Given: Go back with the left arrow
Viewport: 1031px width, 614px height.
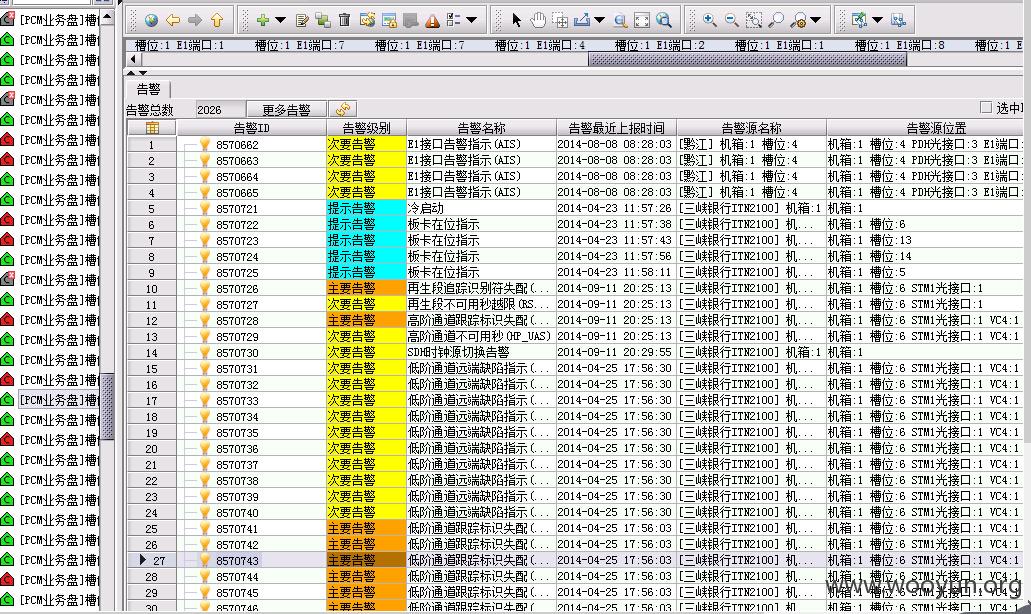Looking at the screenshot, I should [173, 20].
